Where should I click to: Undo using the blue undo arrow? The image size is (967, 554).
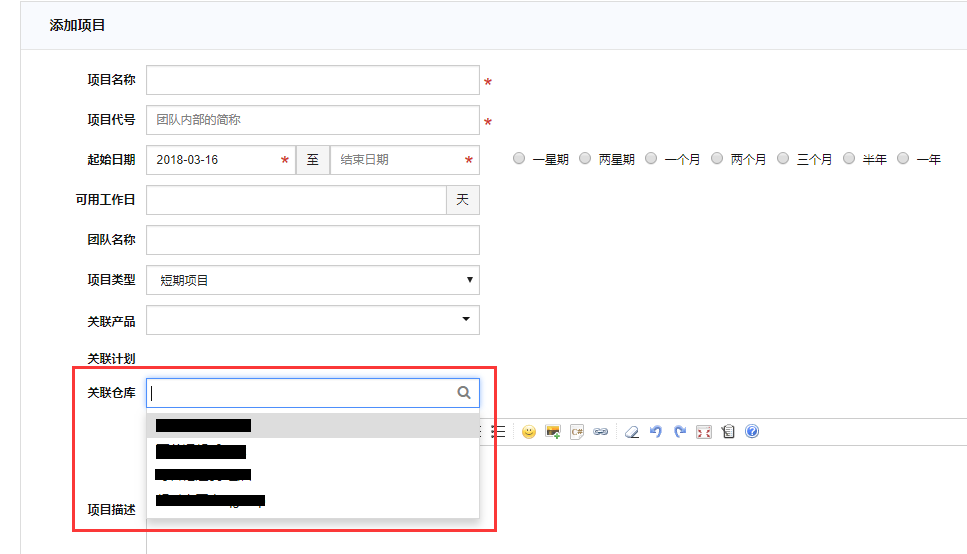tap(656, 432)
